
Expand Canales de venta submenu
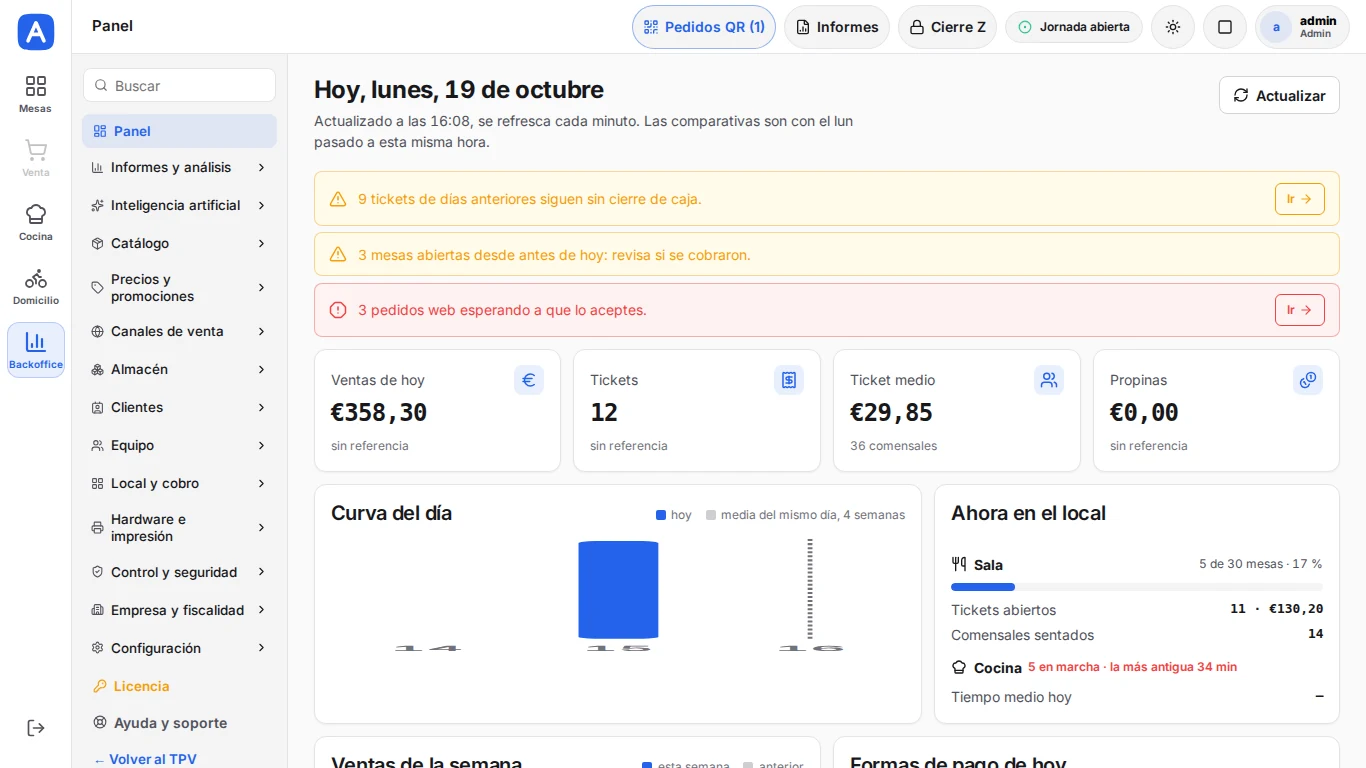pyautogui.click(x=179, y=331)
